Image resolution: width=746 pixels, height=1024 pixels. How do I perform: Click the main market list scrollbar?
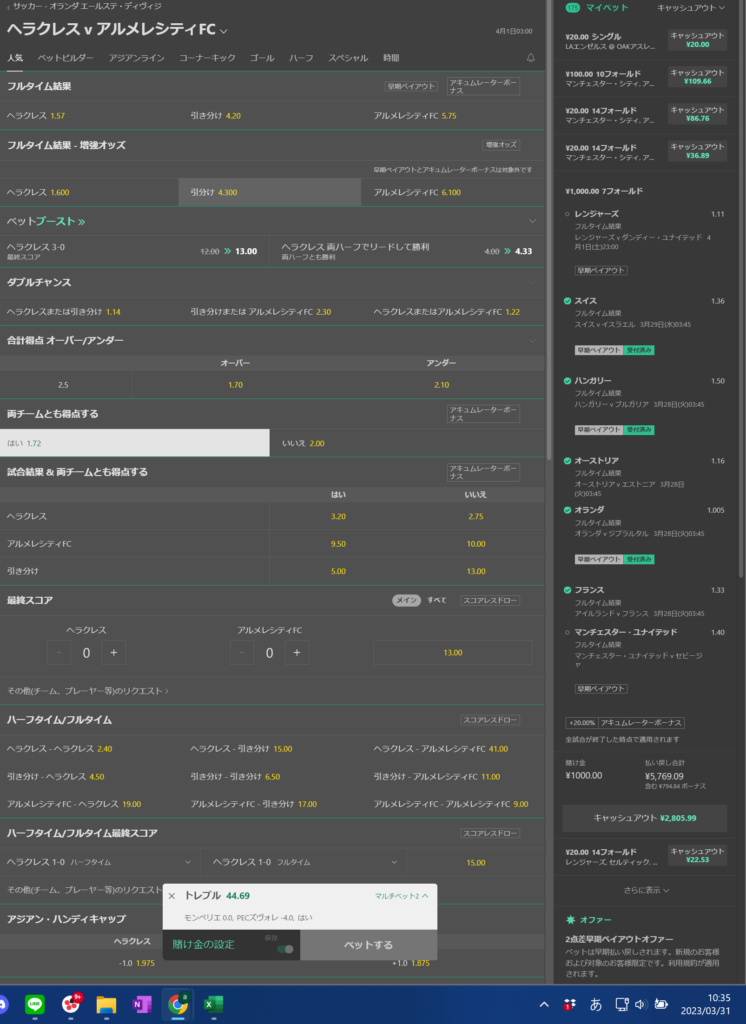(549, 229)
